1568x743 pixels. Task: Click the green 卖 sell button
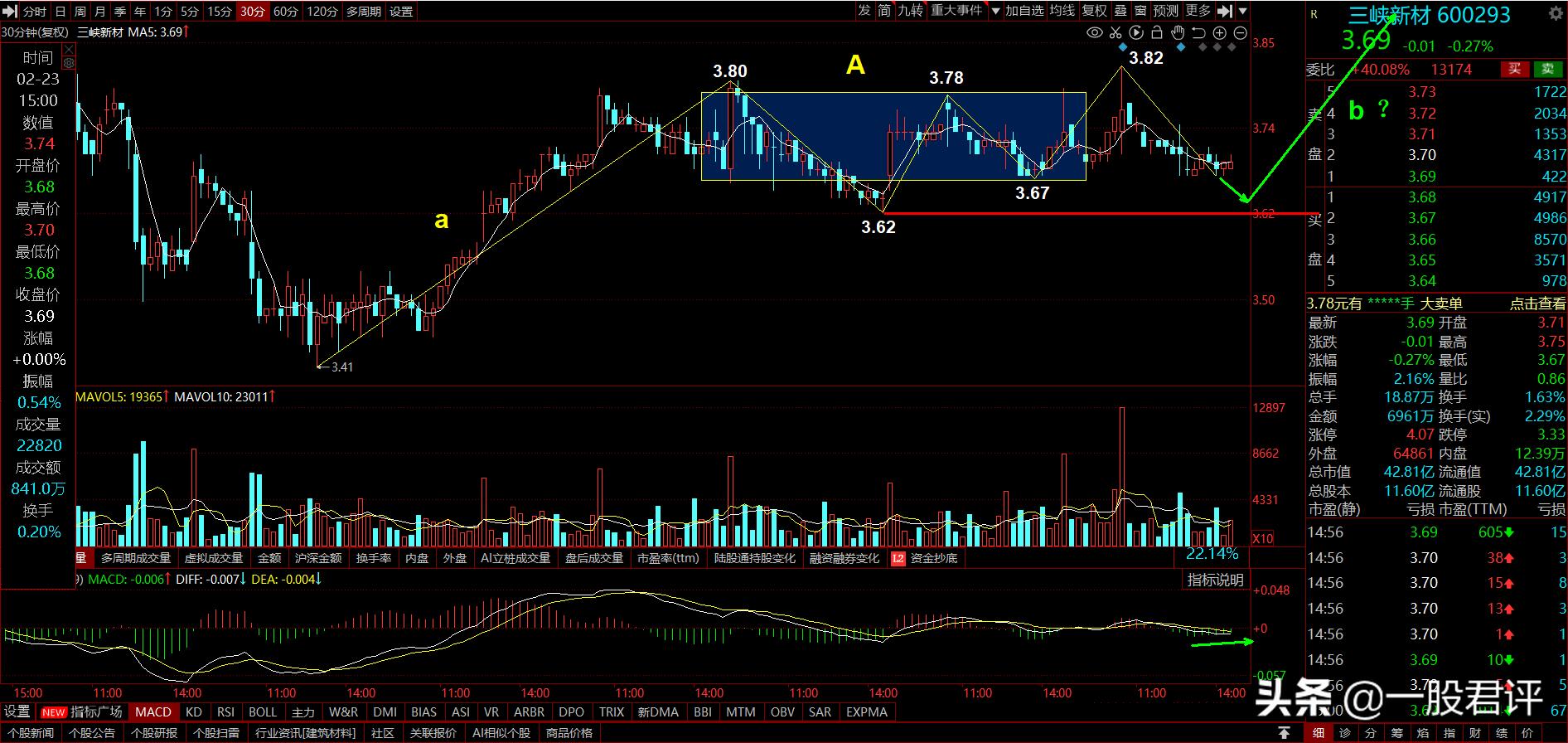point(1547,70)
